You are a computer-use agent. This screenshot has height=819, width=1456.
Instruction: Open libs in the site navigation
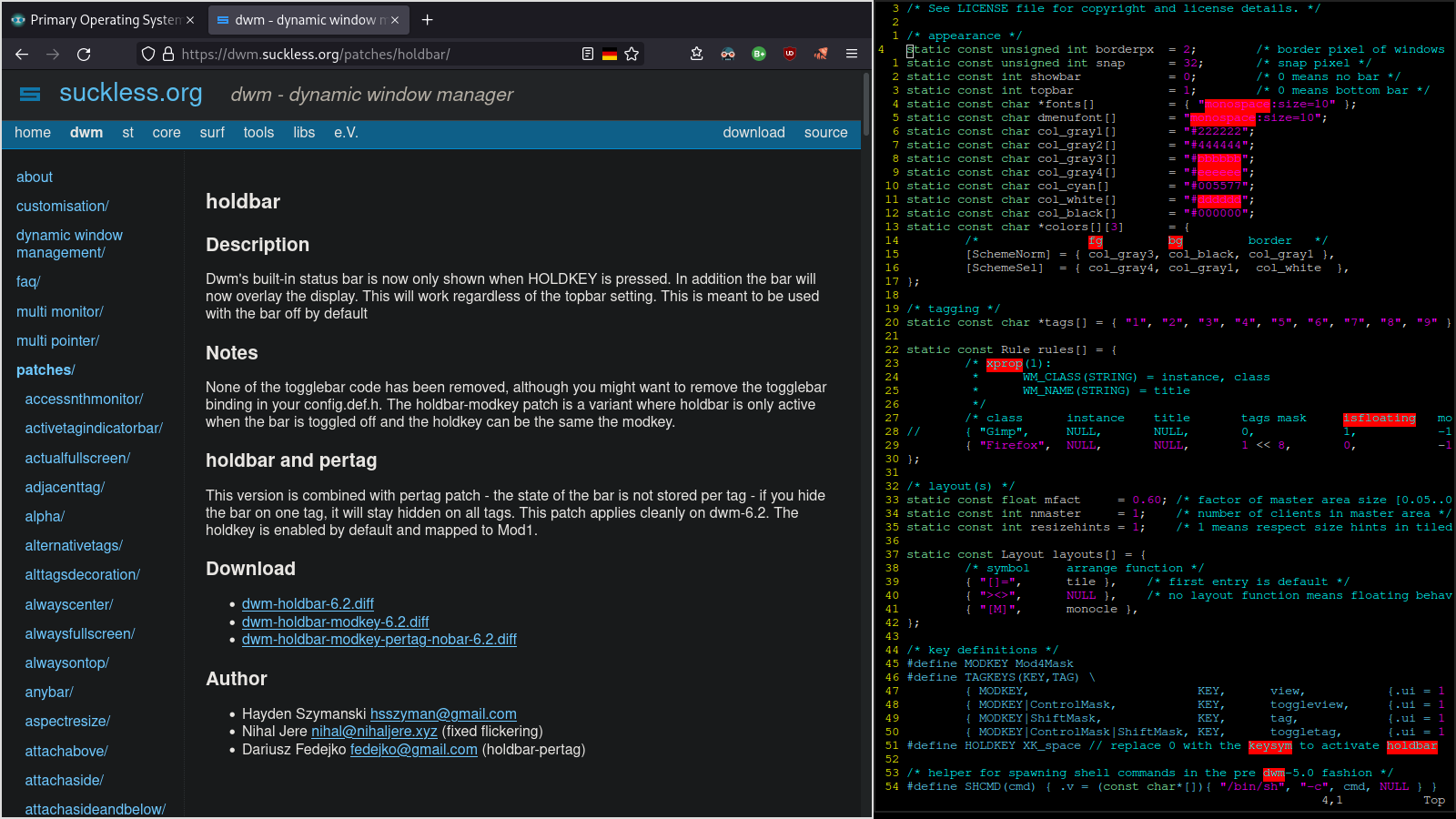(304, 133)
